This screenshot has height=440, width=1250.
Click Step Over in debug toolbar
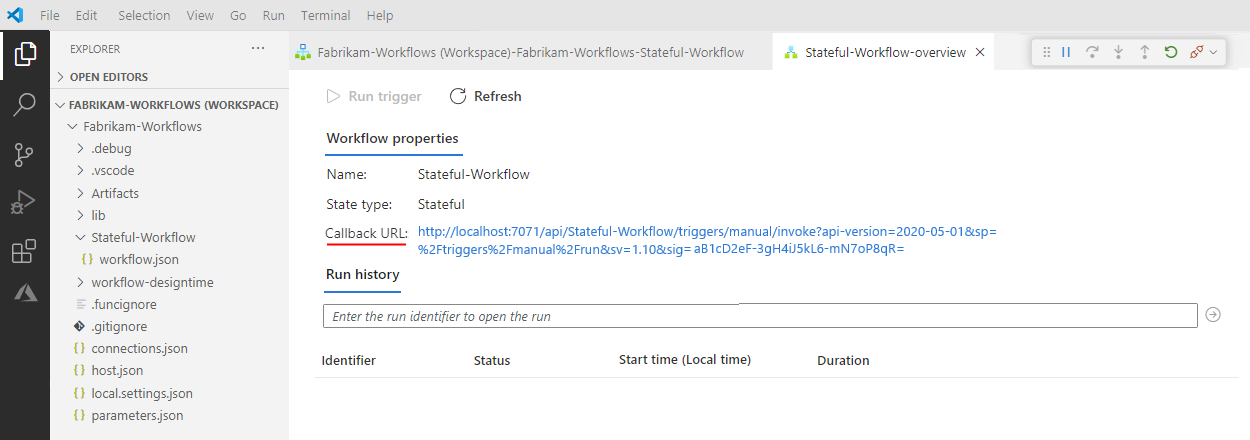pyautogui.click(x=1092, y=52)
